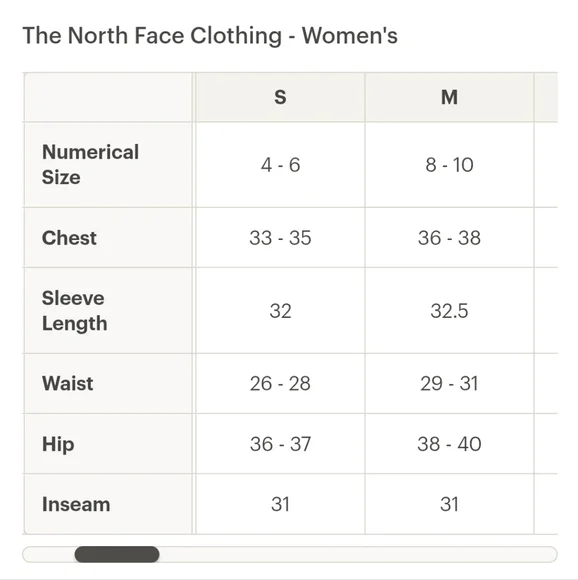Click the M size column header
Screen dimensions: 578x580
coord(449,97)
